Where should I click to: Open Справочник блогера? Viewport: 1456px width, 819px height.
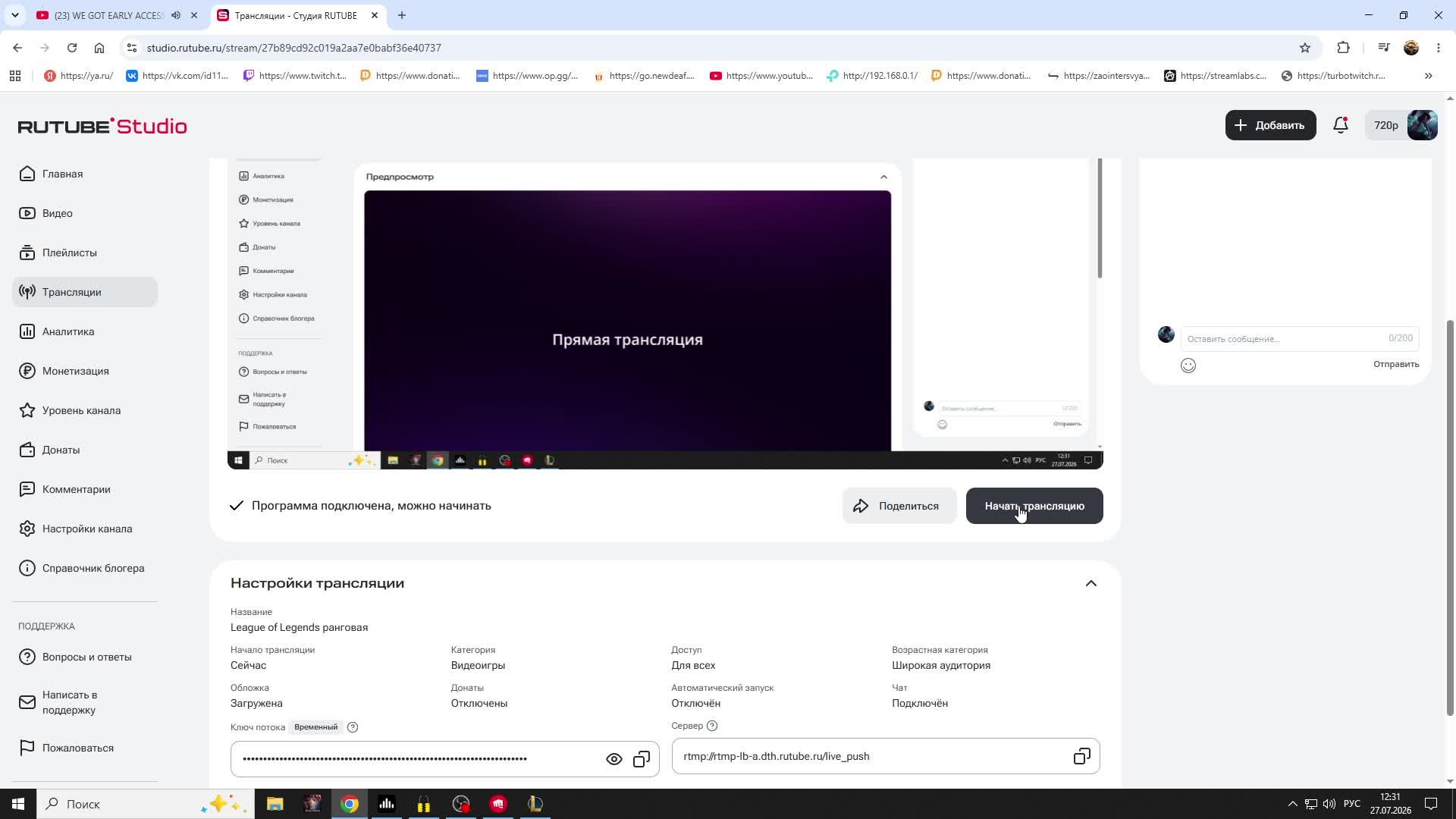(84, 568)
